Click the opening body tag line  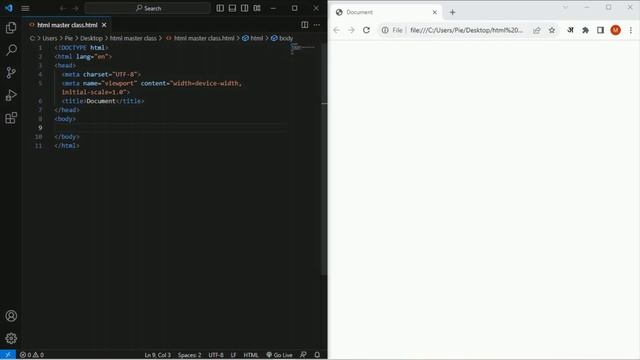(65, 119)
